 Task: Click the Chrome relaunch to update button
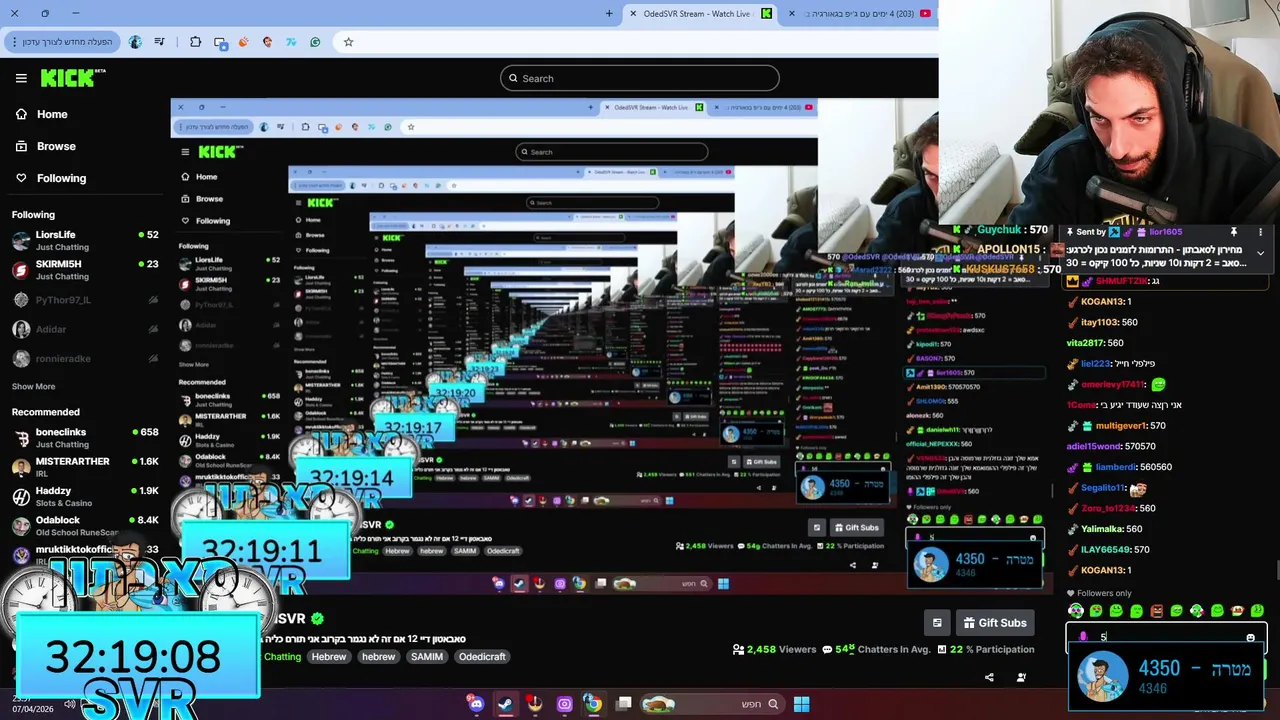click(60, 42)
